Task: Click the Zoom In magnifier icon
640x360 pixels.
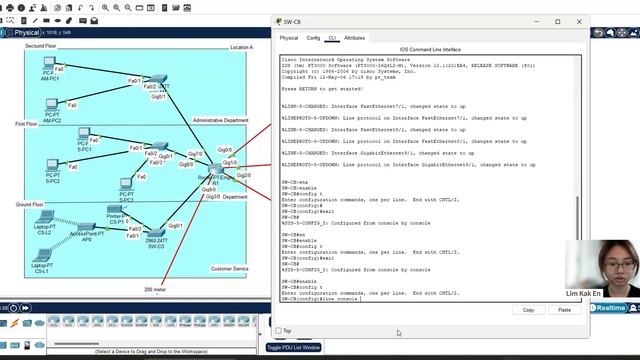Action: point(105,8)
